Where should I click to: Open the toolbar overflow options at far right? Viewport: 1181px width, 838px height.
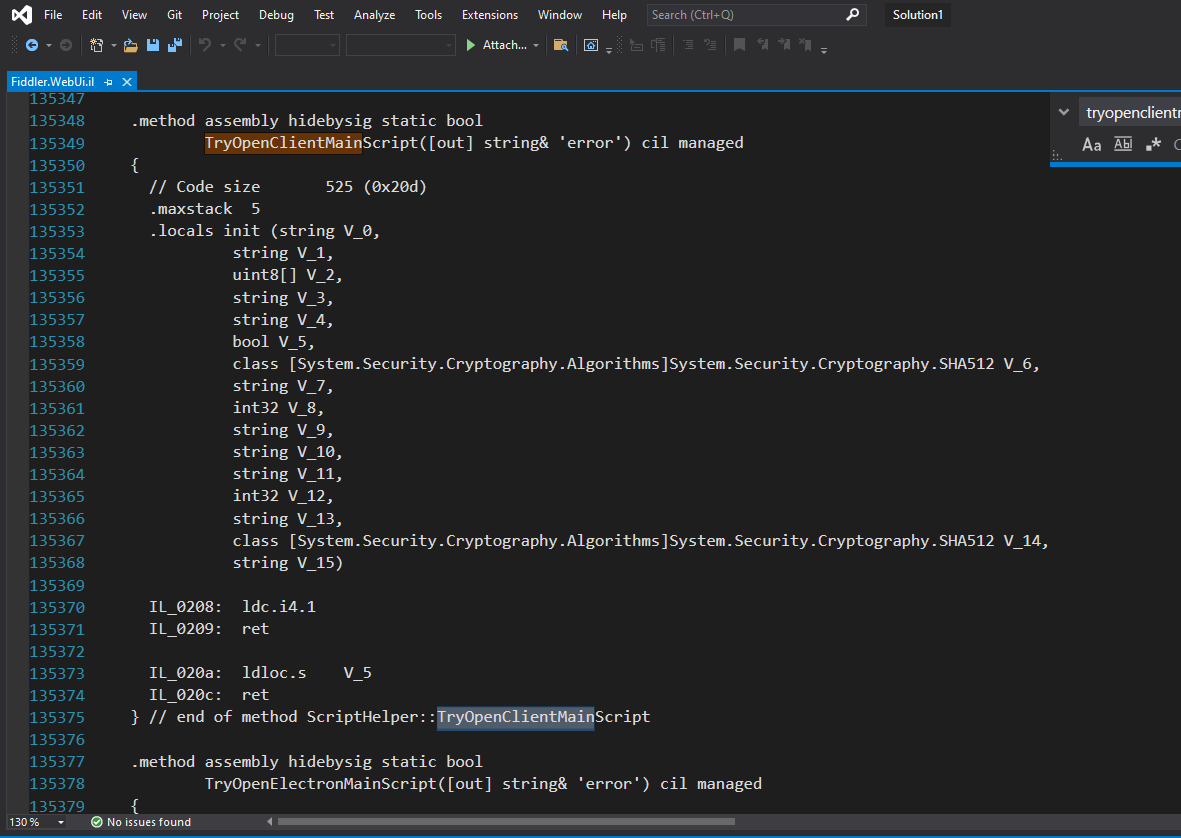[824, 50]
